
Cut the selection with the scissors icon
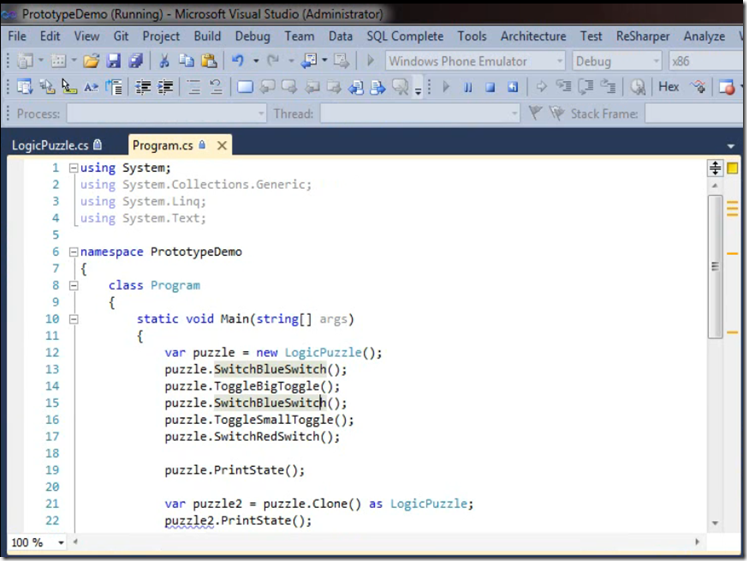(x=164, y=61)
